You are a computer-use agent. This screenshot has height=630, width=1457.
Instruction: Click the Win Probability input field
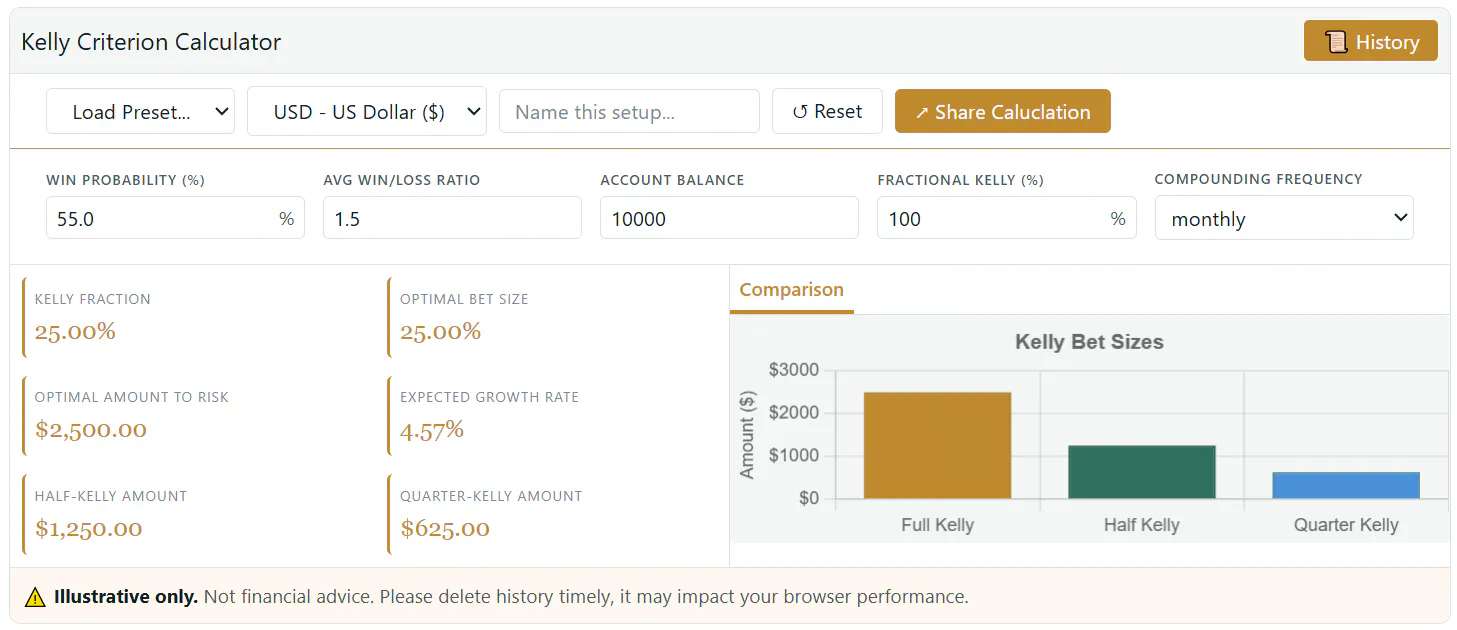[175, 218]
